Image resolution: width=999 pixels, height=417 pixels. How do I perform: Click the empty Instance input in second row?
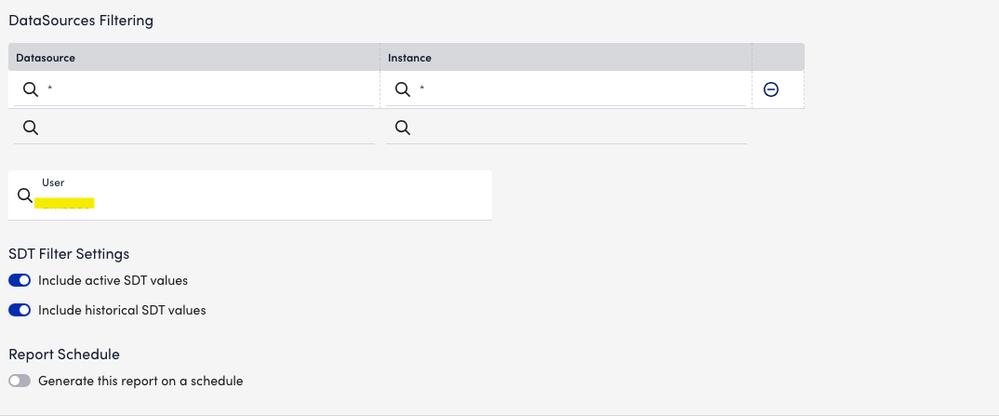point(570,127)
